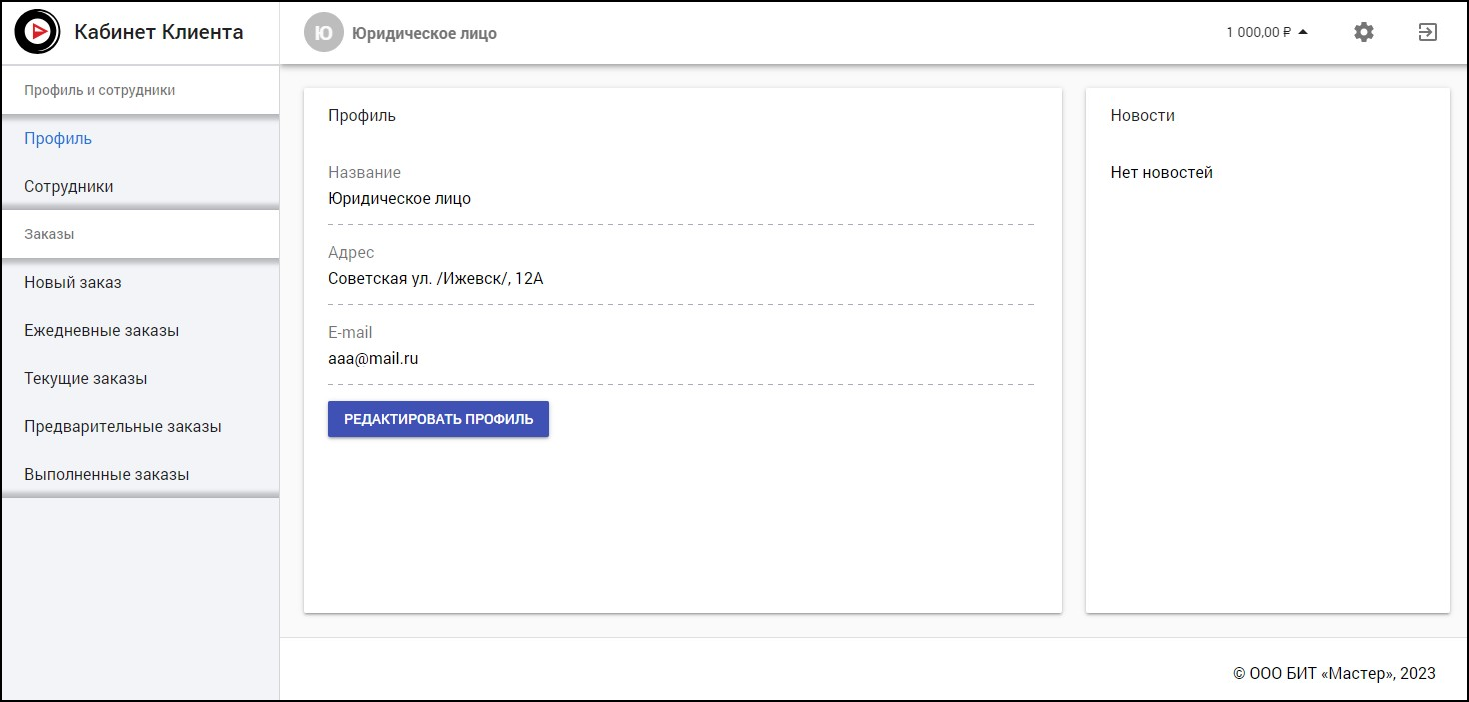The image size is (1469, 702).
Task: Open settings via the gear icon
Action: pyautogui.click(x=1363, y=32)
